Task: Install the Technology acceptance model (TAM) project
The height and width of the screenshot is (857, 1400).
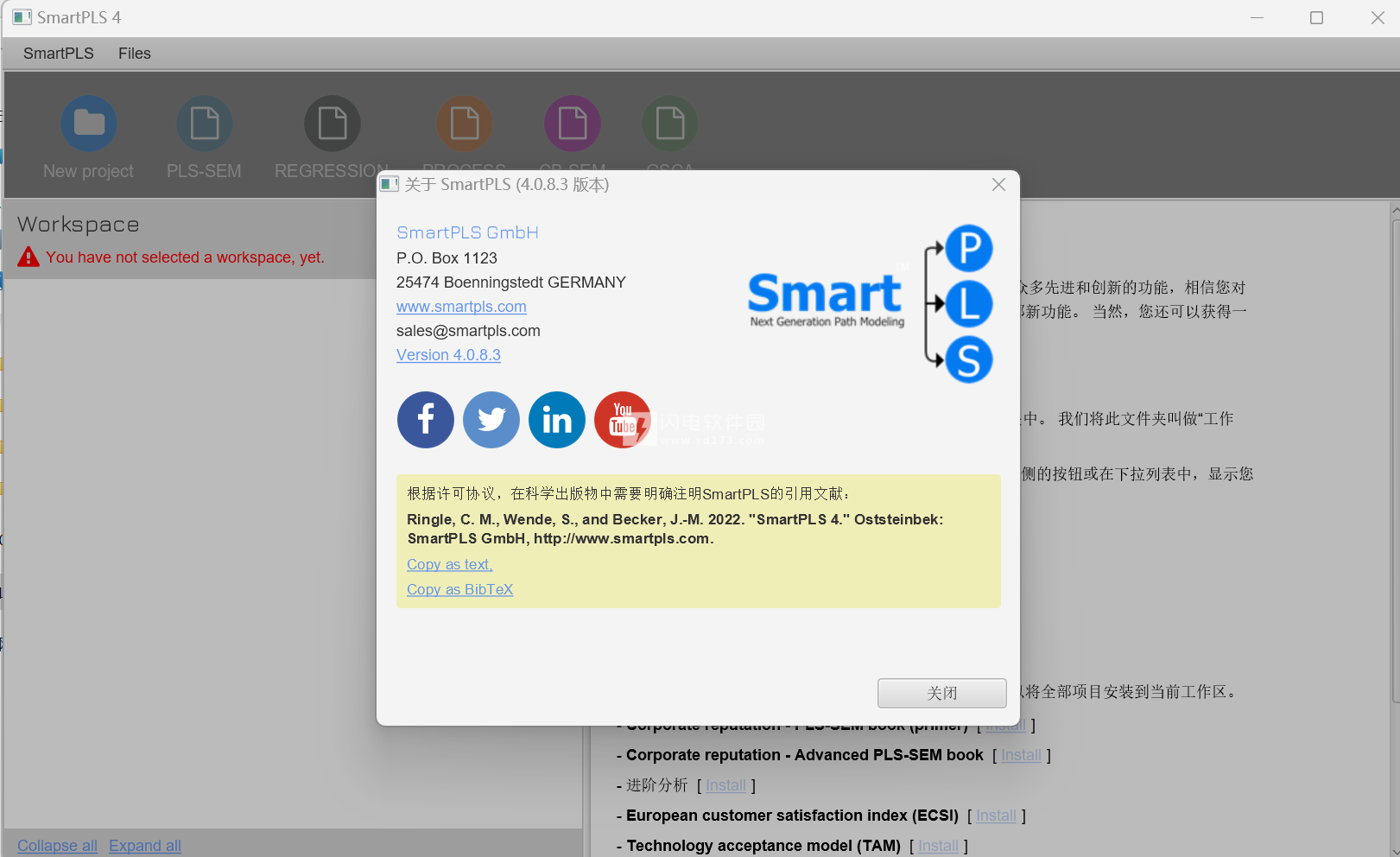Action: [x=938, y=845]
